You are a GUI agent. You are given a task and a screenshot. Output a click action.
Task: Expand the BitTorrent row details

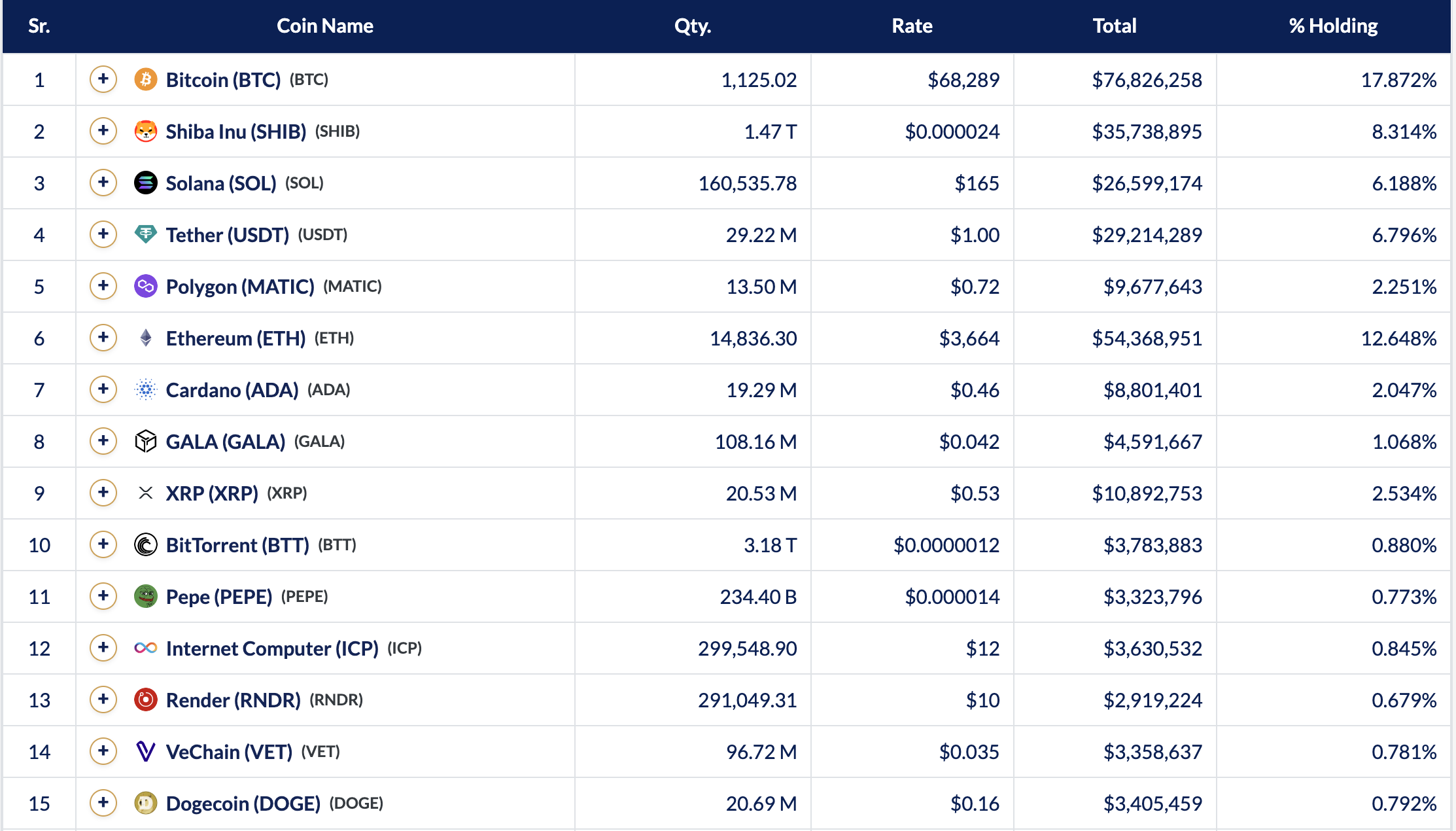pyautogui.click(x=103, y=544)
